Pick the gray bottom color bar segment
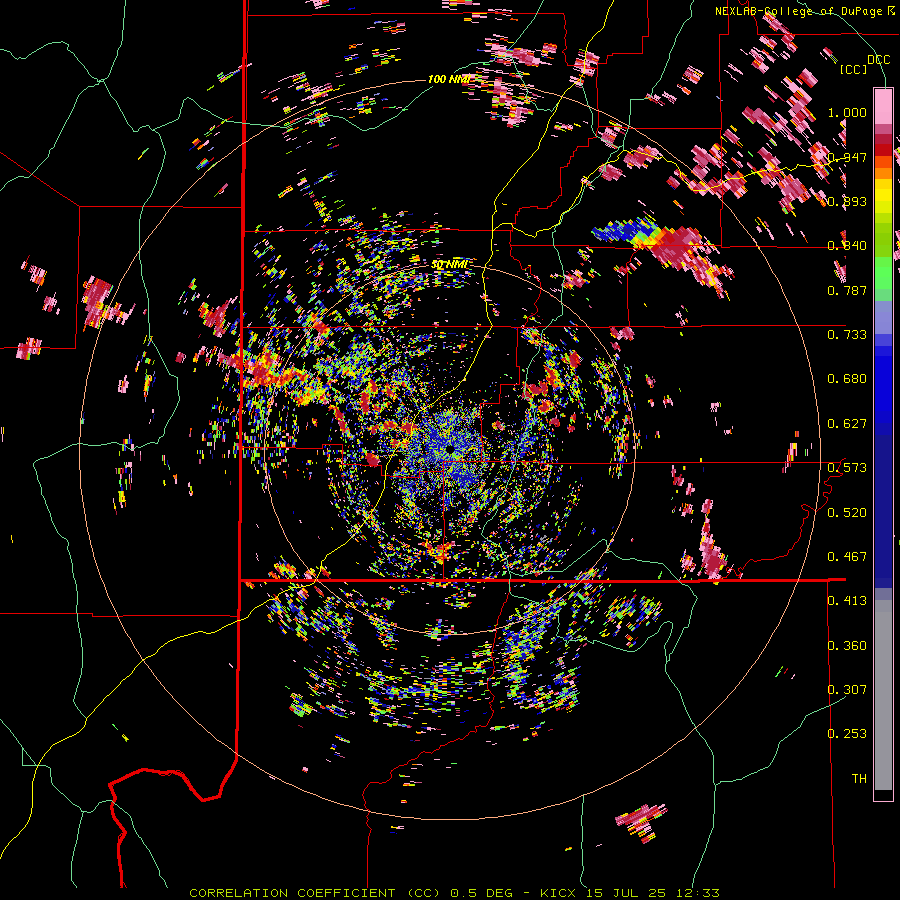Image resolution: width=900 pixels, height=900 pixels. [x=883, y=695]
